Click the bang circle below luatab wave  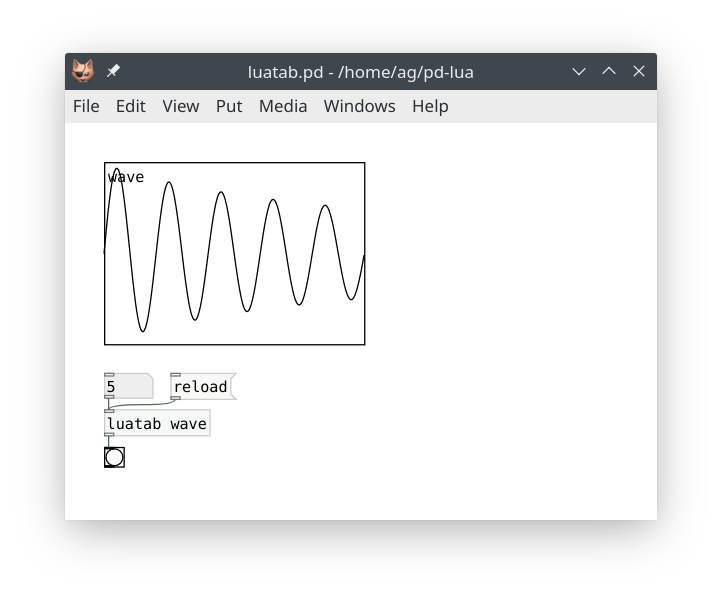[x=114, y=457]
